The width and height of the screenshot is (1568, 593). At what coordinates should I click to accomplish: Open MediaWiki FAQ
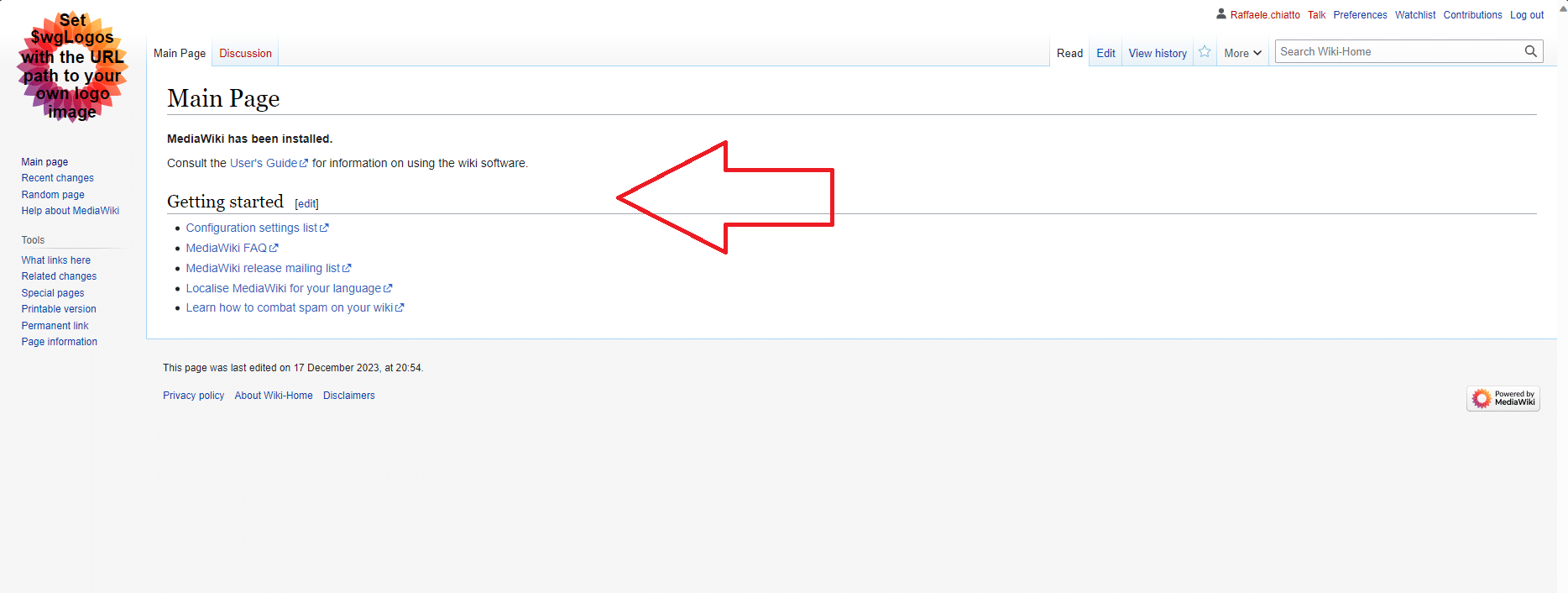pyautogui.click(x=232, y=248)
